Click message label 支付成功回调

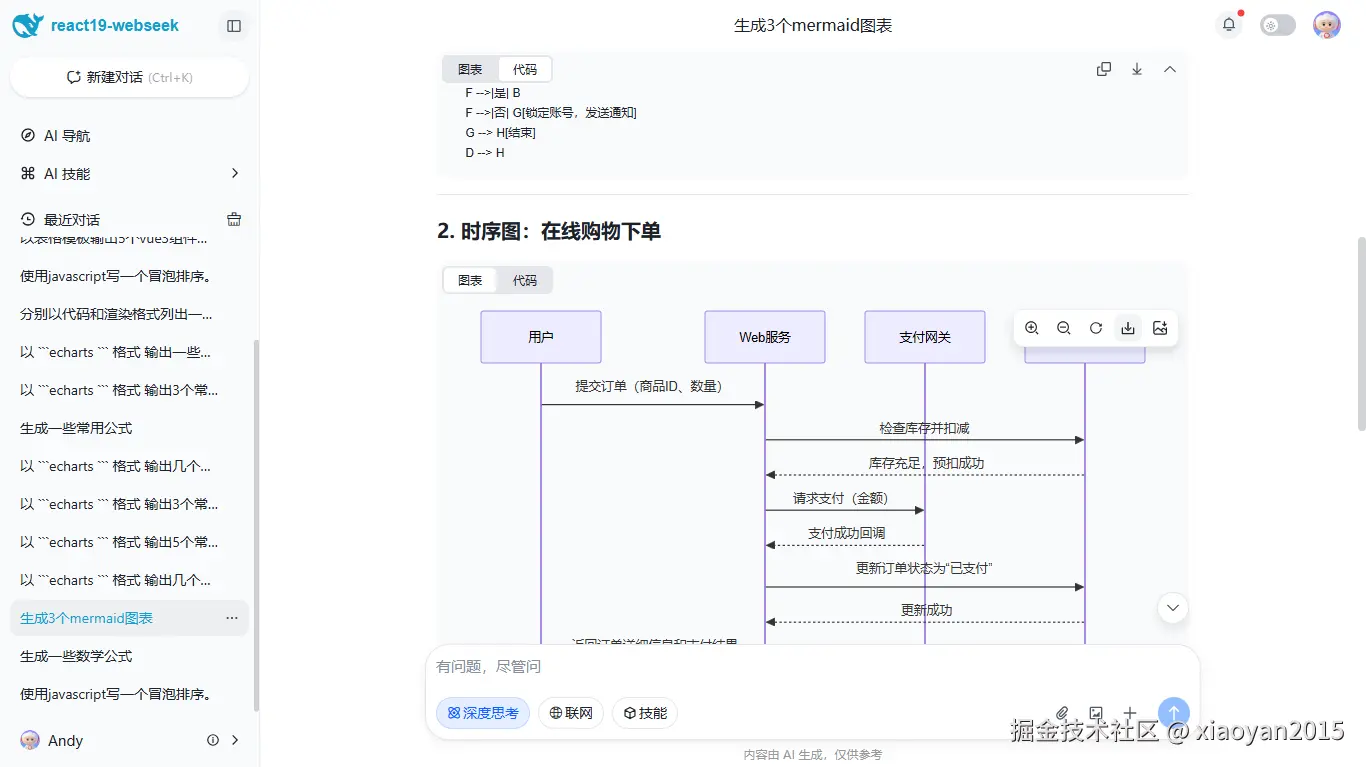846,533
